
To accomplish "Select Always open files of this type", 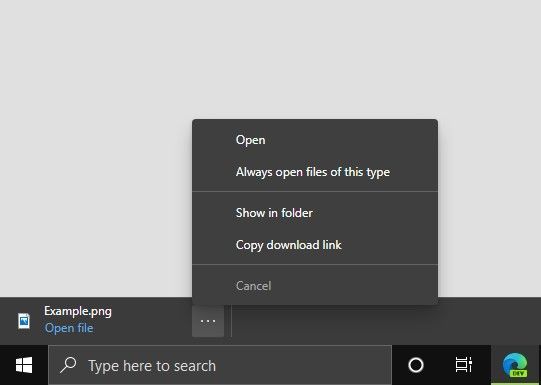I will [x=315, y=172].
